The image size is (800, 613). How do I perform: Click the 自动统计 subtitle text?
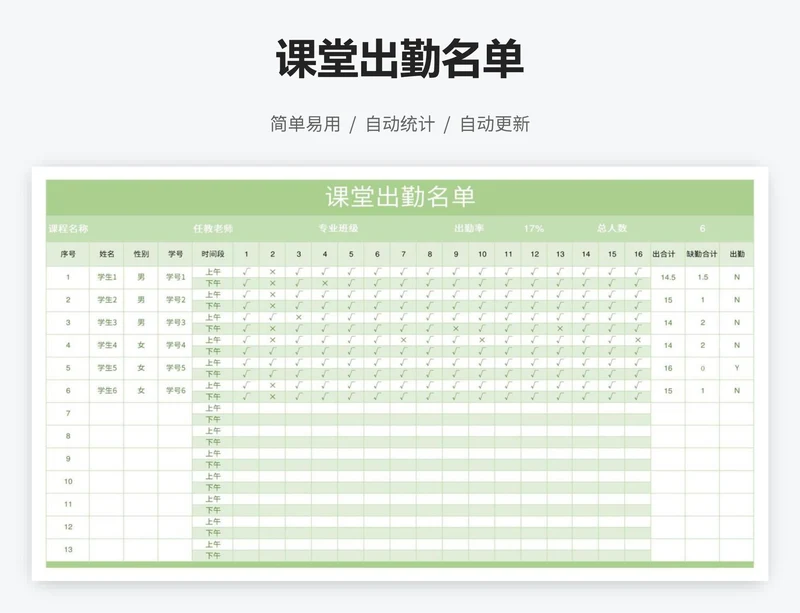click(x=399, y=124)
